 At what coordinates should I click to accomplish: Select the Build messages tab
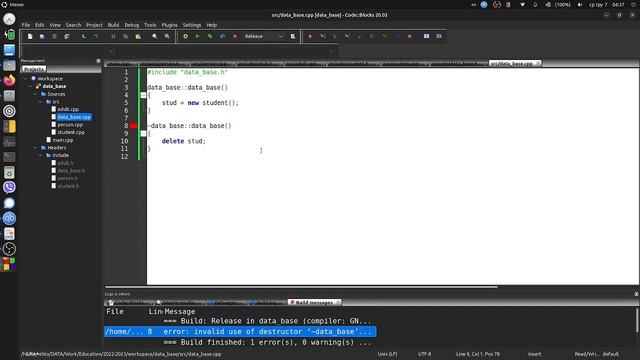[x=313, y=302]
